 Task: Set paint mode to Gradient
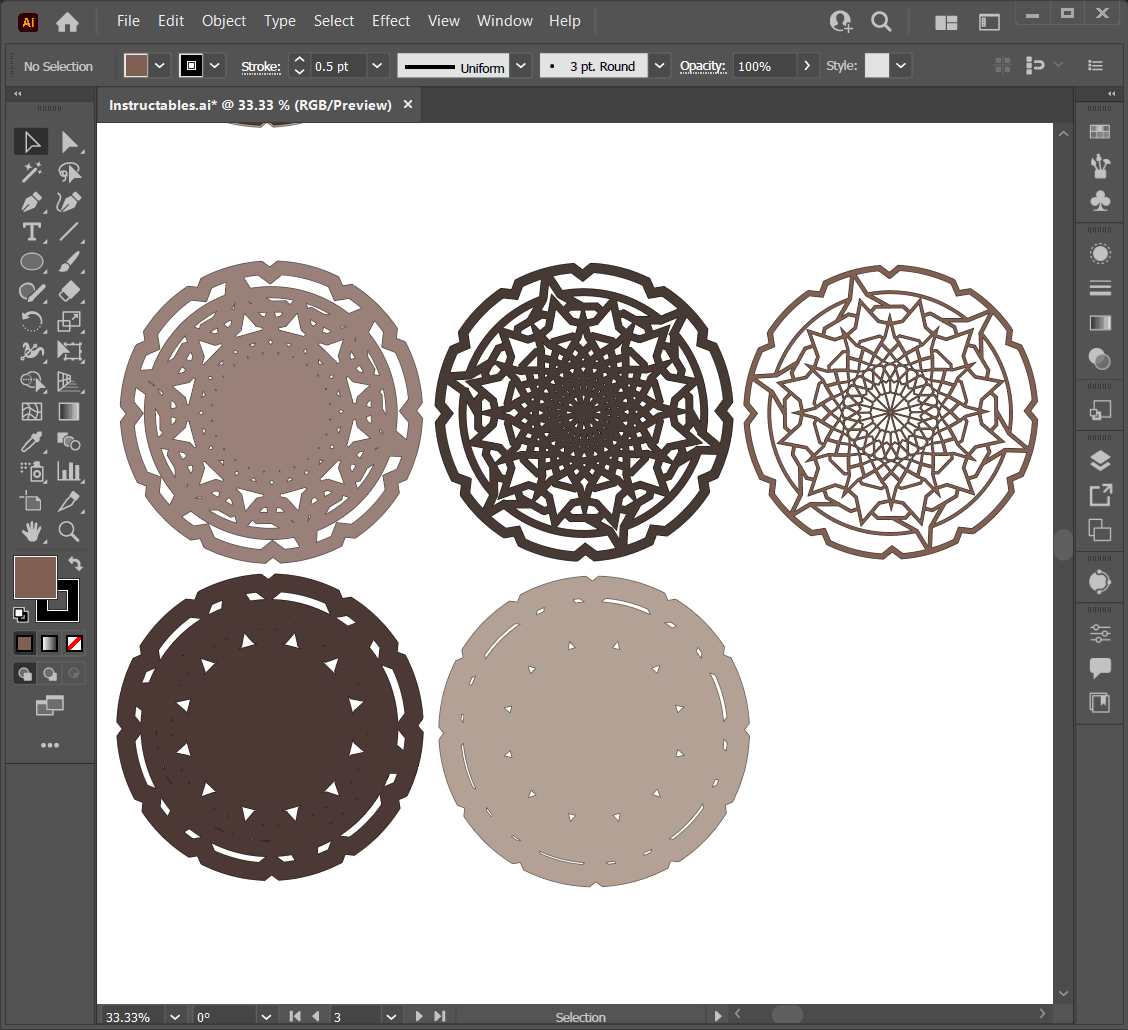(50, 643)
